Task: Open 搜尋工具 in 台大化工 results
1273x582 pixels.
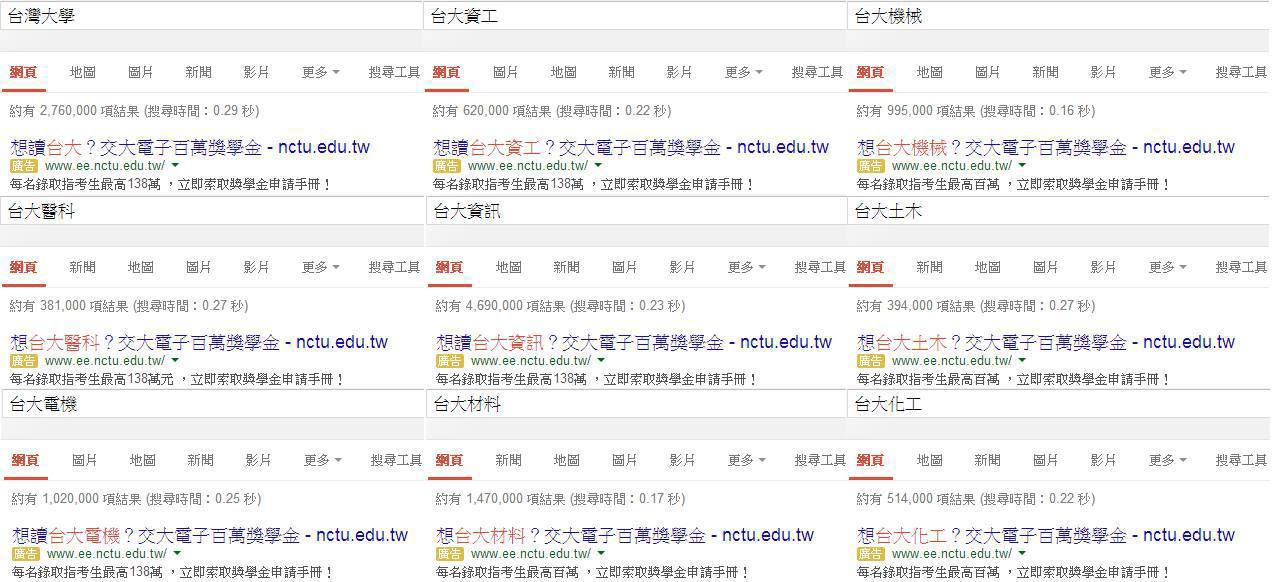Action: (x=1242, y=460)
